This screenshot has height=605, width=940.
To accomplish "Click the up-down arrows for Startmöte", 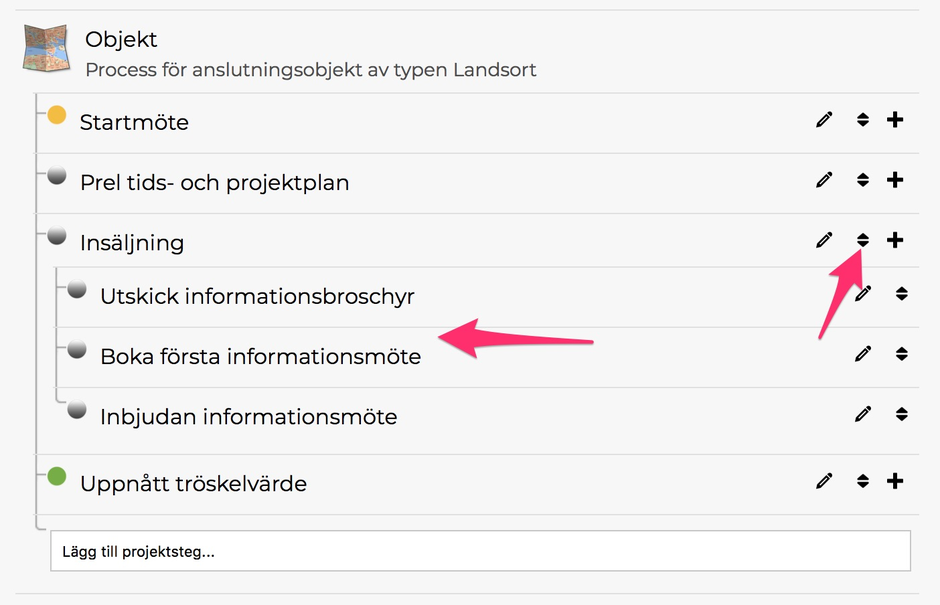I will [x=863, y=121].
